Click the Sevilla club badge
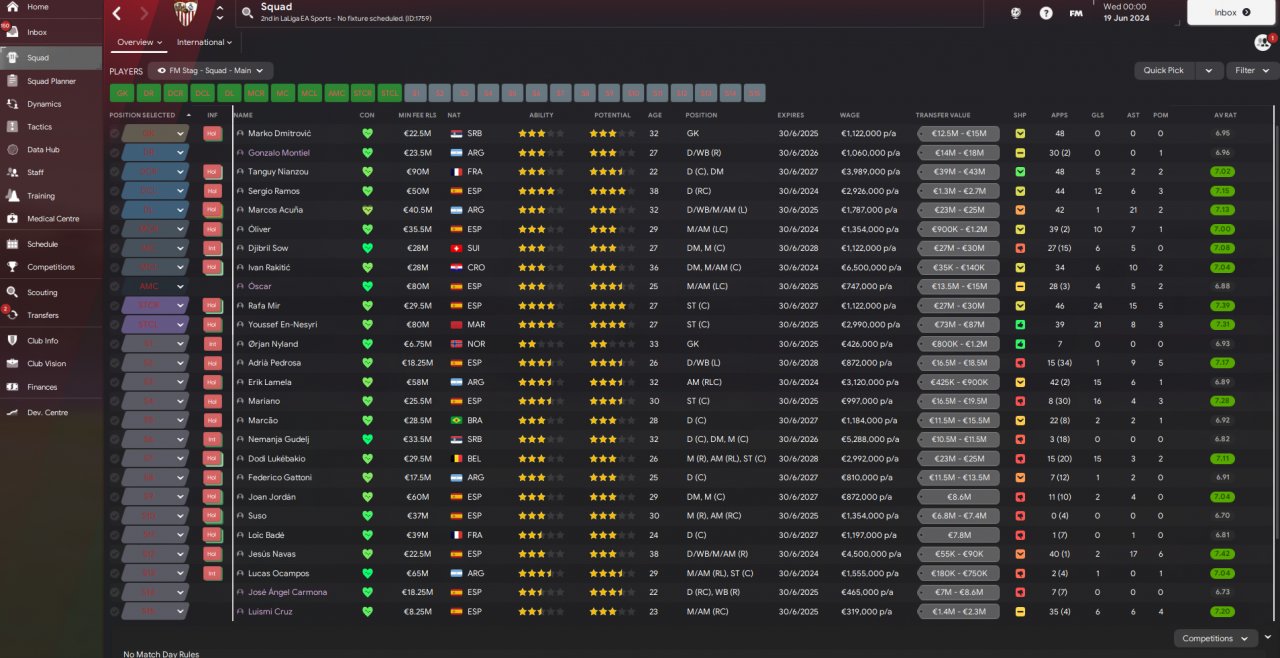 coord(186,13)
